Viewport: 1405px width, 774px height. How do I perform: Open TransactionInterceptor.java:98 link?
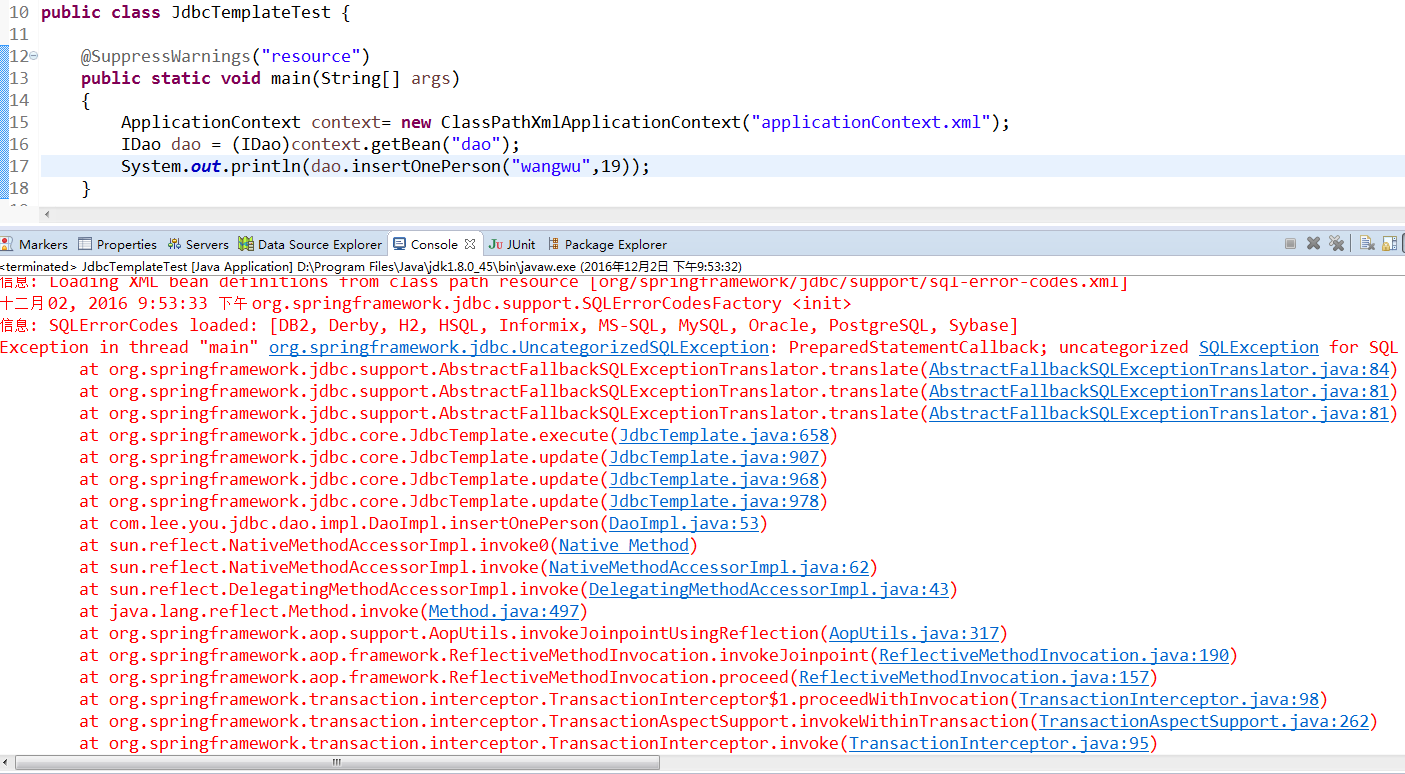tap(1169, 699)
